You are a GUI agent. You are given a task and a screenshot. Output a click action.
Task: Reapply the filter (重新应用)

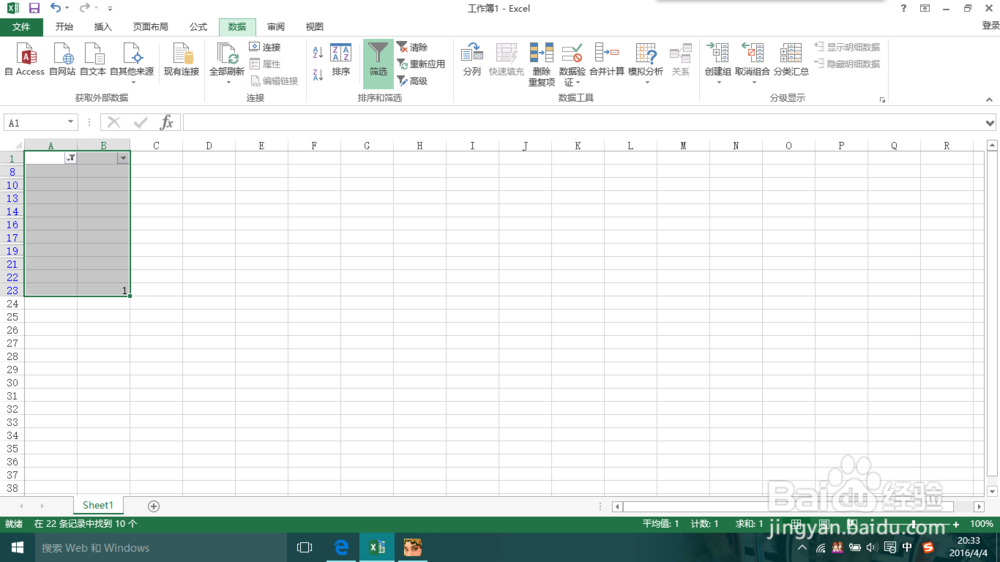(x=421, y=64)
